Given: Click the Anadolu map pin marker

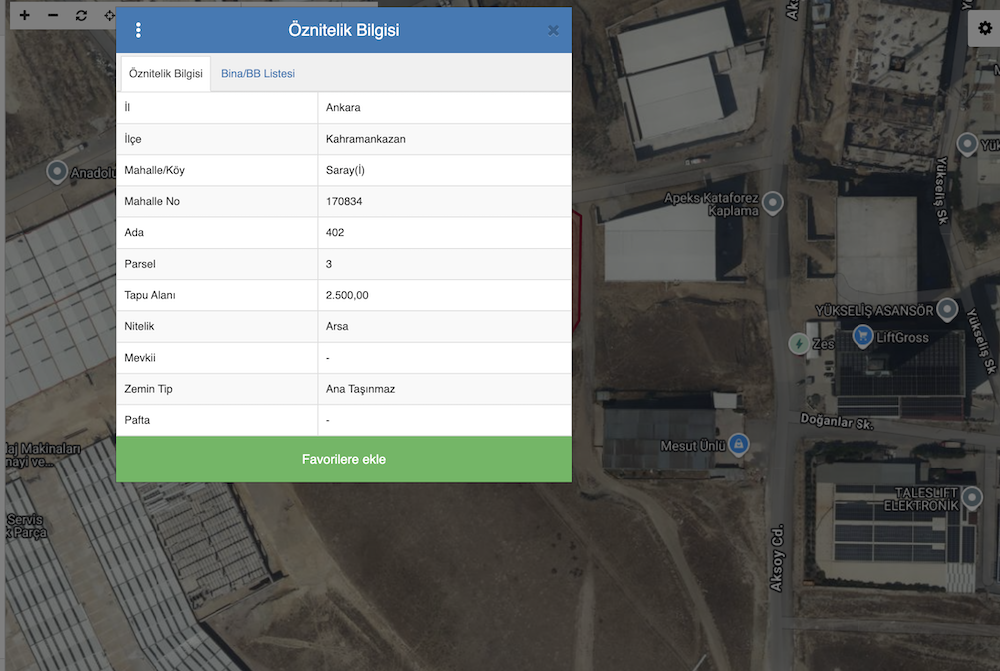Looking at the screenshot, I should [x=57, y=172].
